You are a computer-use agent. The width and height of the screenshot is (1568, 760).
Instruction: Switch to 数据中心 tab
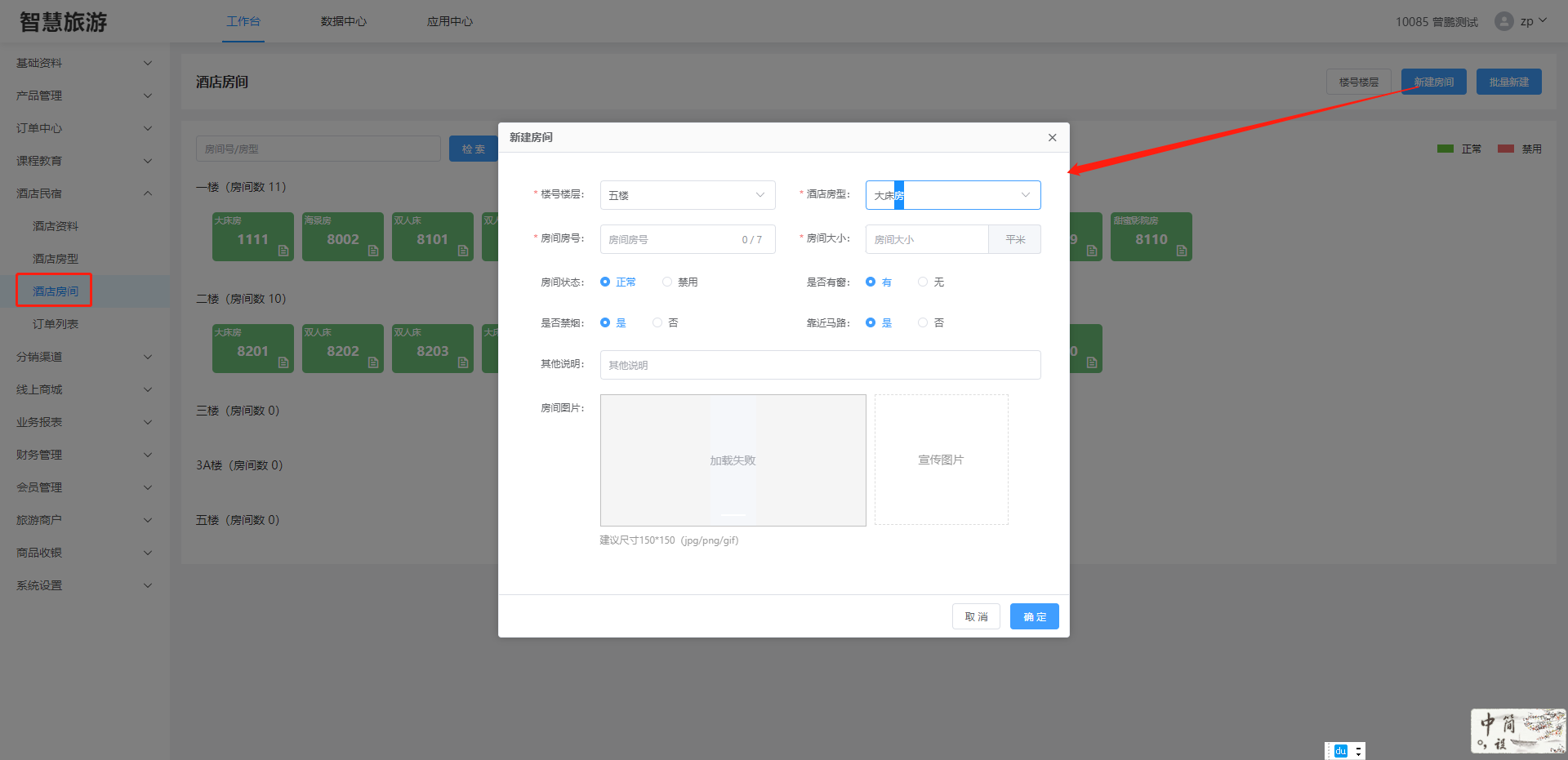[x=343, y=21]
